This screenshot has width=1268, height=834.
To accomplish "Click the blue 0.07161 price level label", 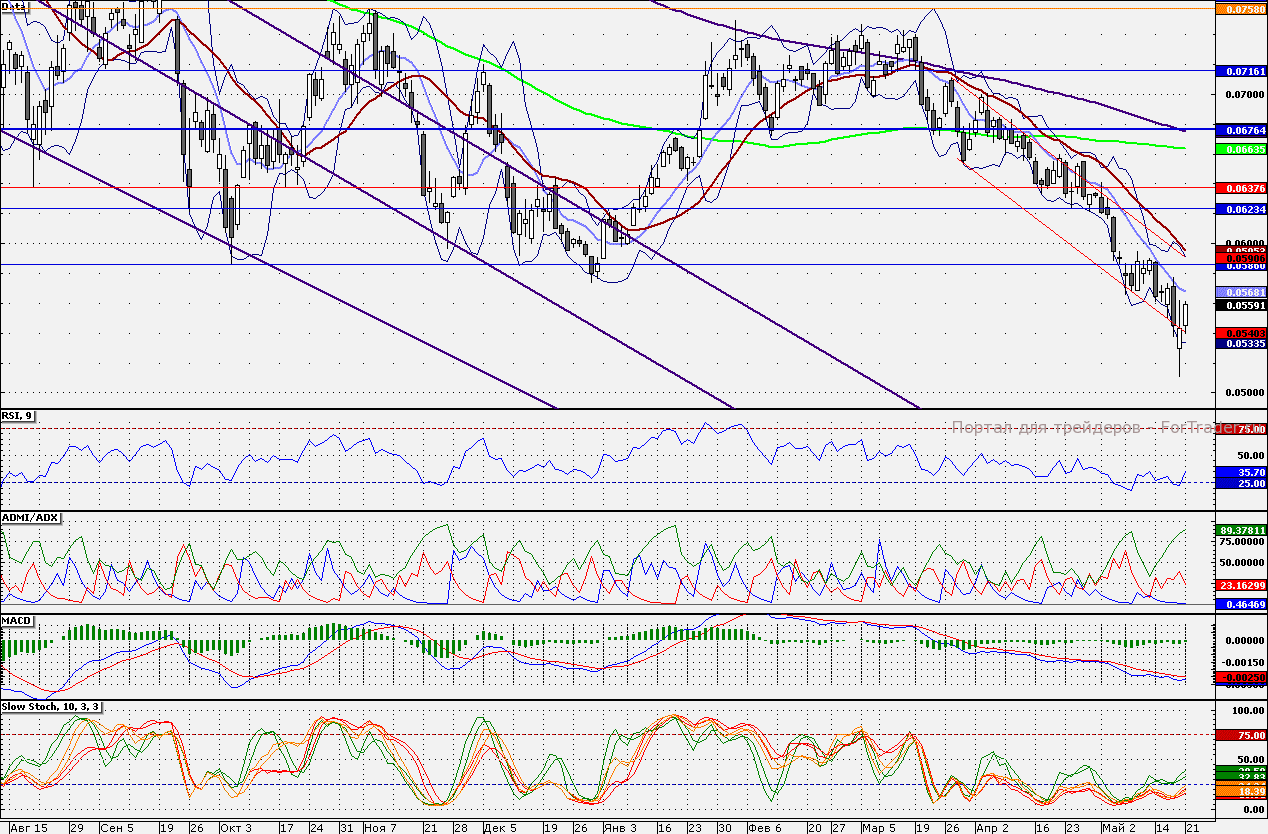I will [1240, 72].
